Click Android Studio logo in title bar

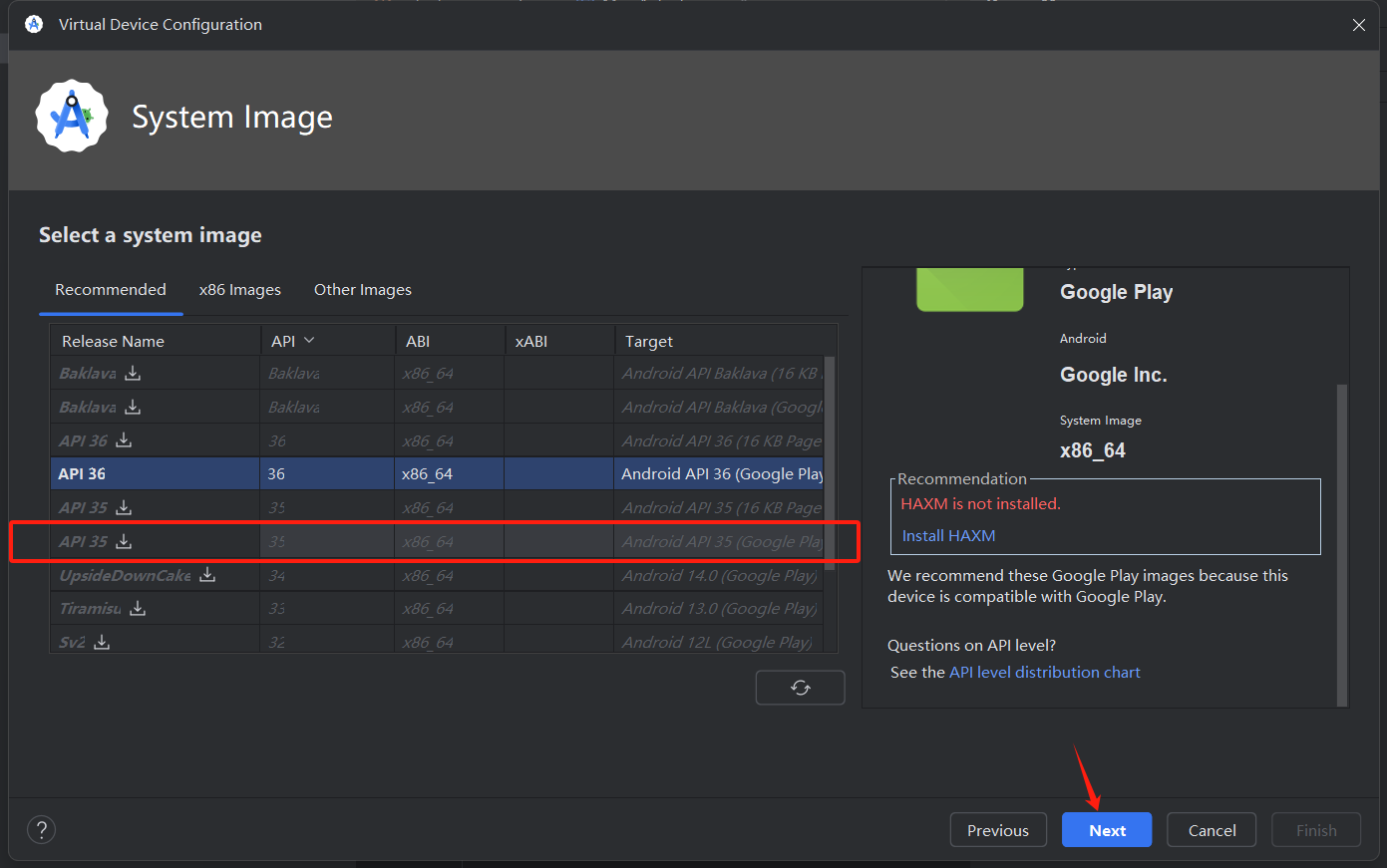(34, 24)
